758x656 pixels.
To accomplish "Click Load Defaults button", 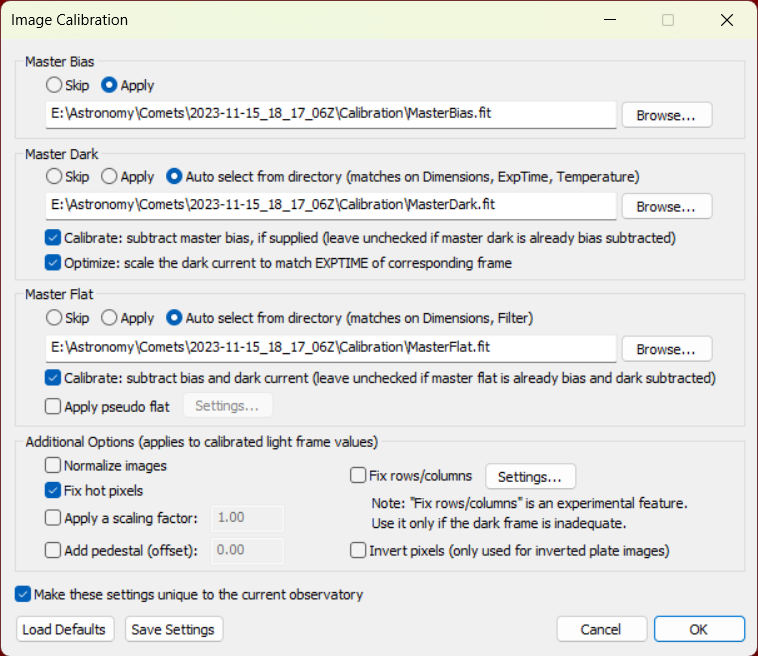I will [65, 629].
